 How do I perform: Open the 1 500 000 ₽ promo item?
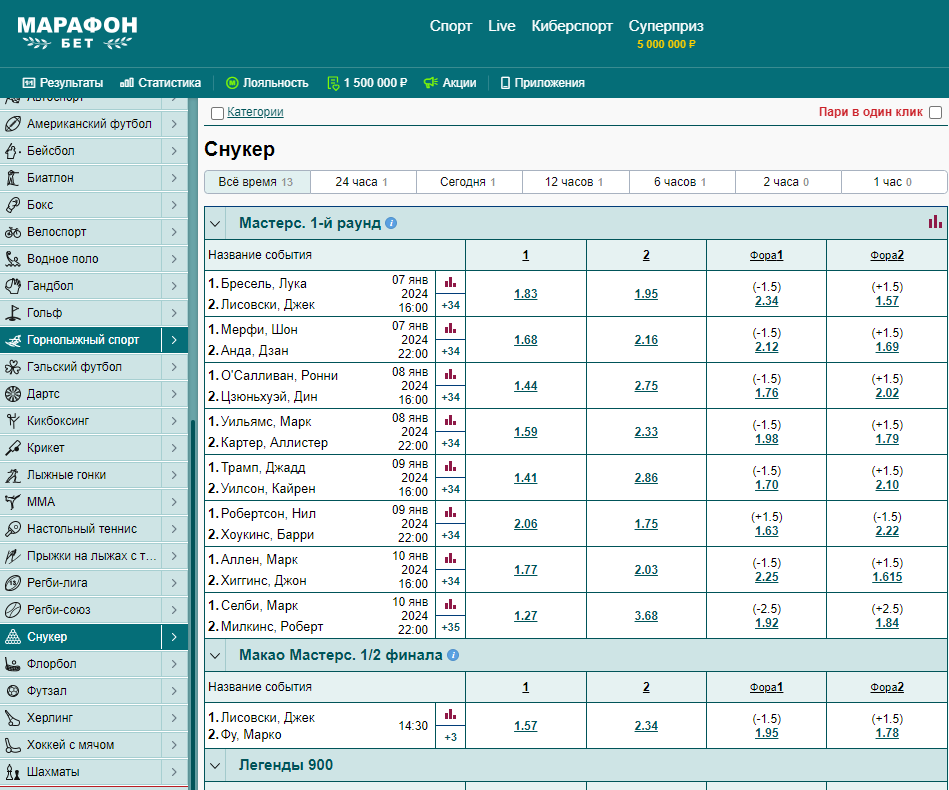point(367,83)
